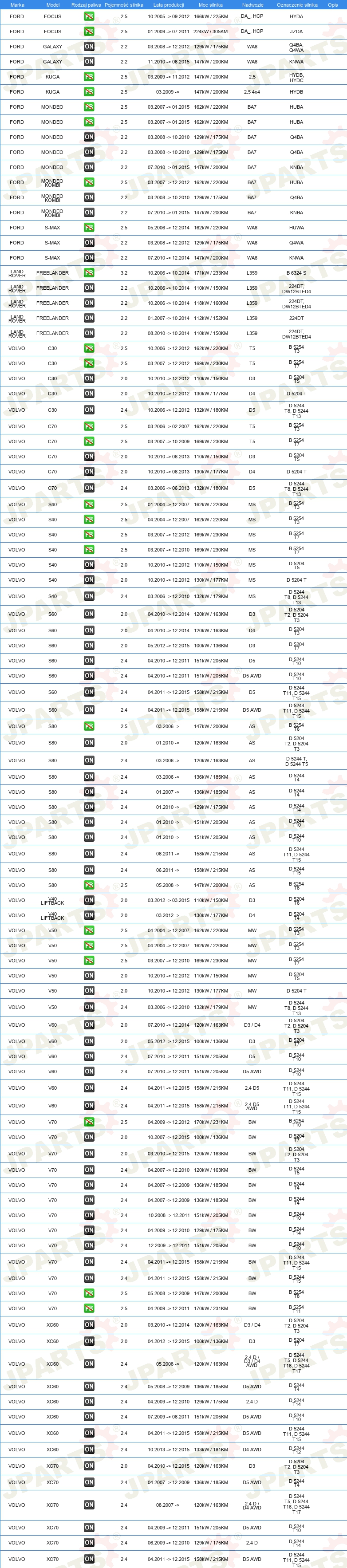Click the petrol icon for V70 B 5254 T11
Screen dimensions: 347x1568
click(x=89, y=1308)
